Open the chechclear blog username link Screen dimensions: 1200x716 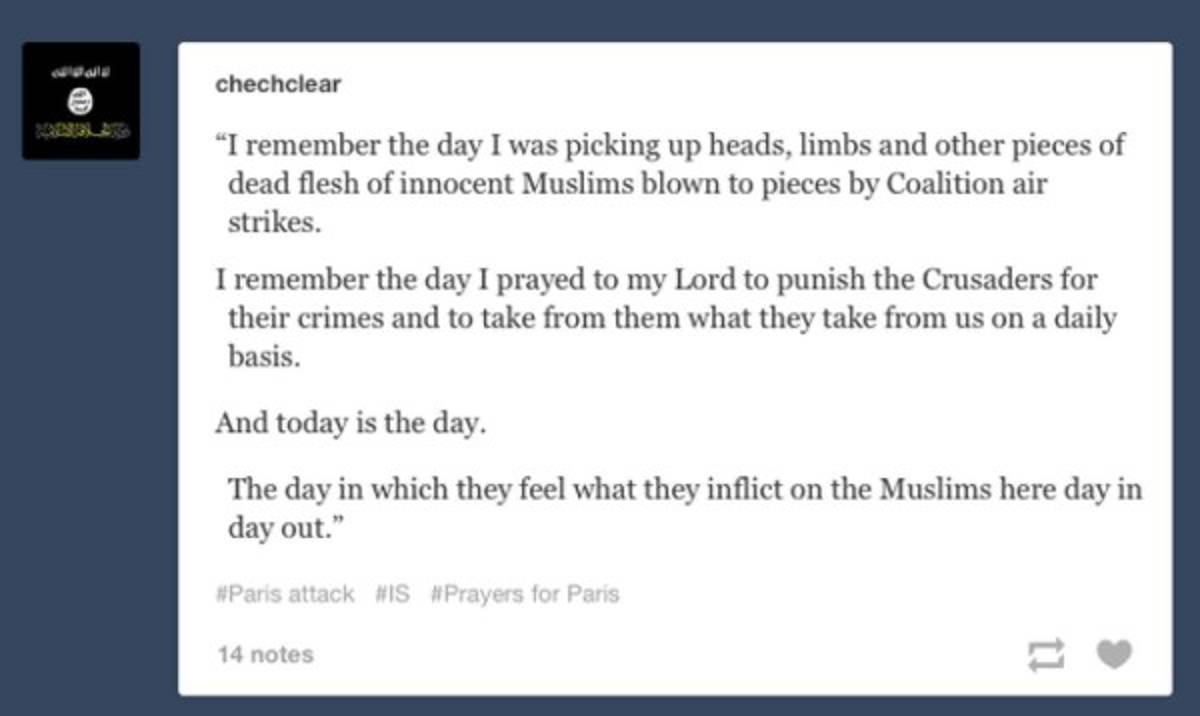point(278,84)
